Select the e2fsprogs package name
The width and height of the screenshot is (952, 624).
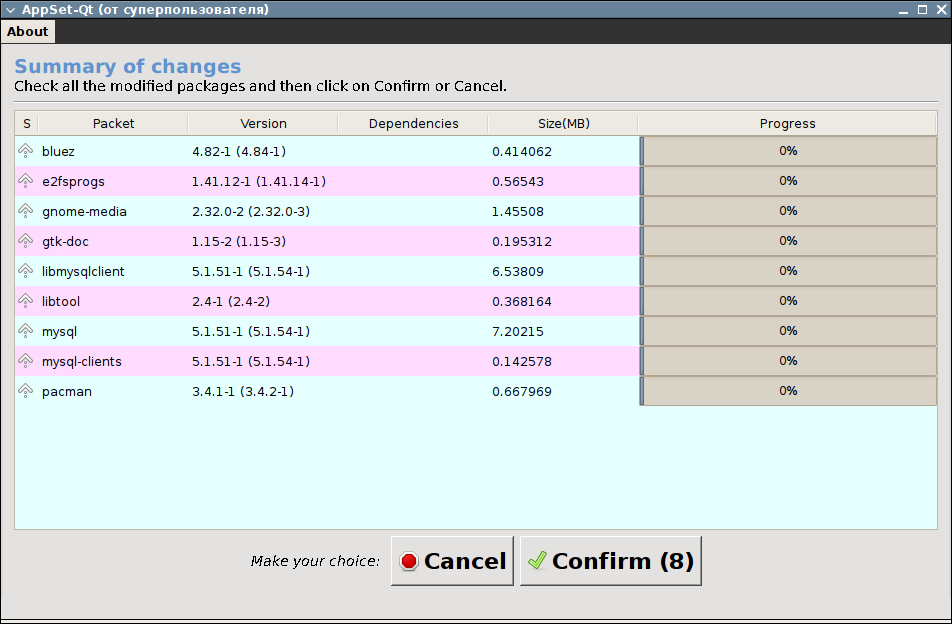[x=73, y=181]
